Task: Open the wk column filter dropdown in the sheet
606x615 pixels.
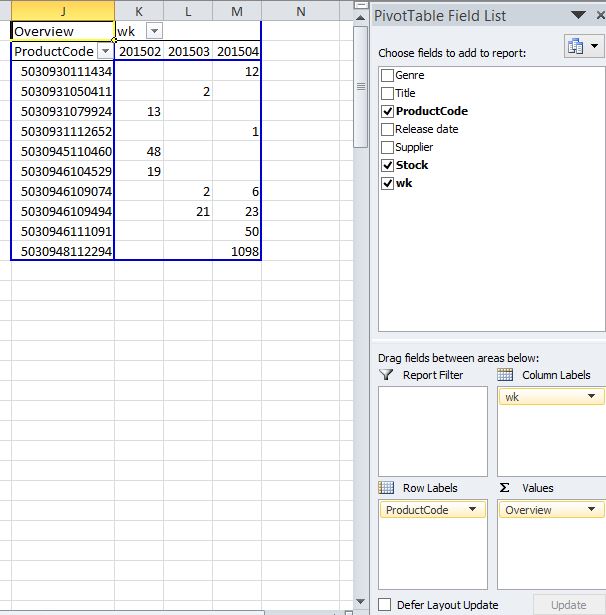Action: coord(154,31)
